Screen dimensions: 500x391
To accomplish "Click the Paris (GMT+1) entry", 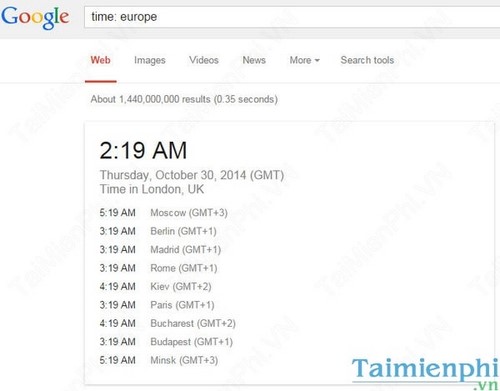I will (x=182, y=305).
